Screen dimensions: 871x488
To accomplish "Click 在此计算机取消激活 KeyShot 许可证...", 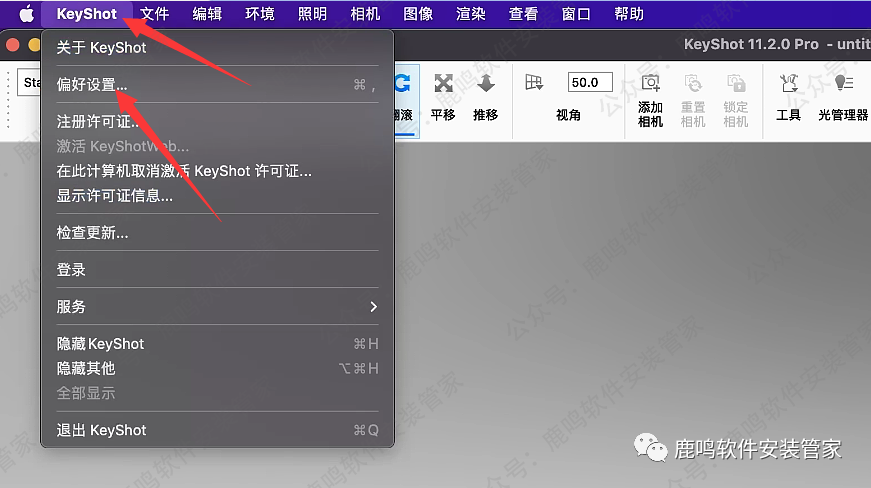I will pyautogui.click(x=184, y=171).
